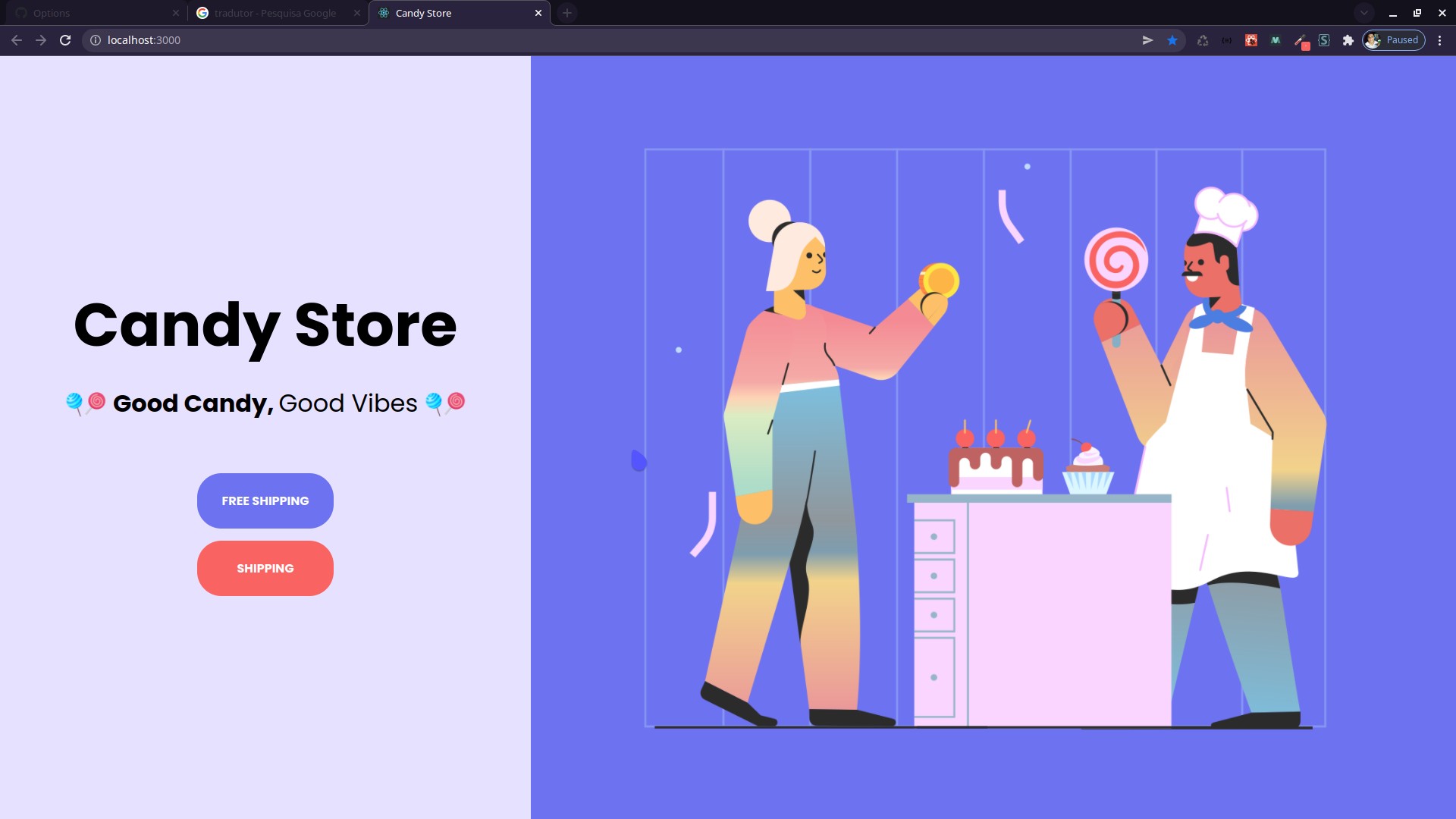Go back to the previous page

click(x=17, y=40)
